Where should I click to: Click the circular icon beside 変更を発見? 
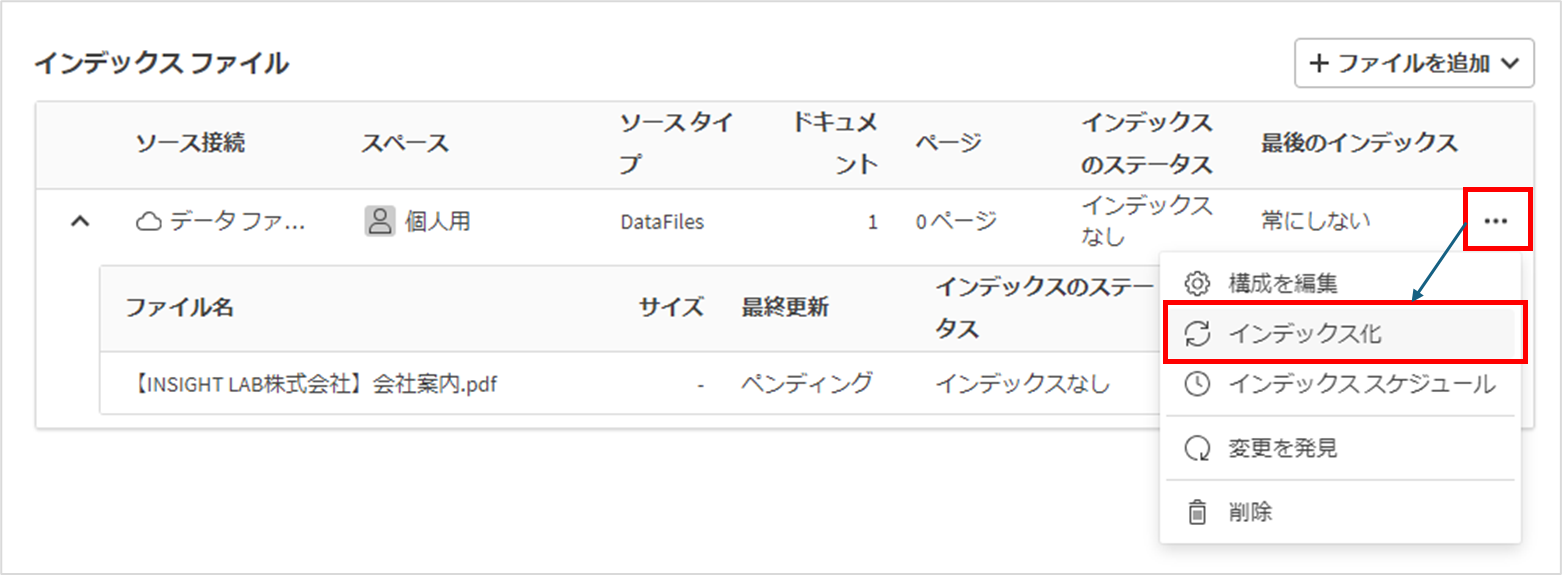pyautogui.click(x=1197, y=448)
